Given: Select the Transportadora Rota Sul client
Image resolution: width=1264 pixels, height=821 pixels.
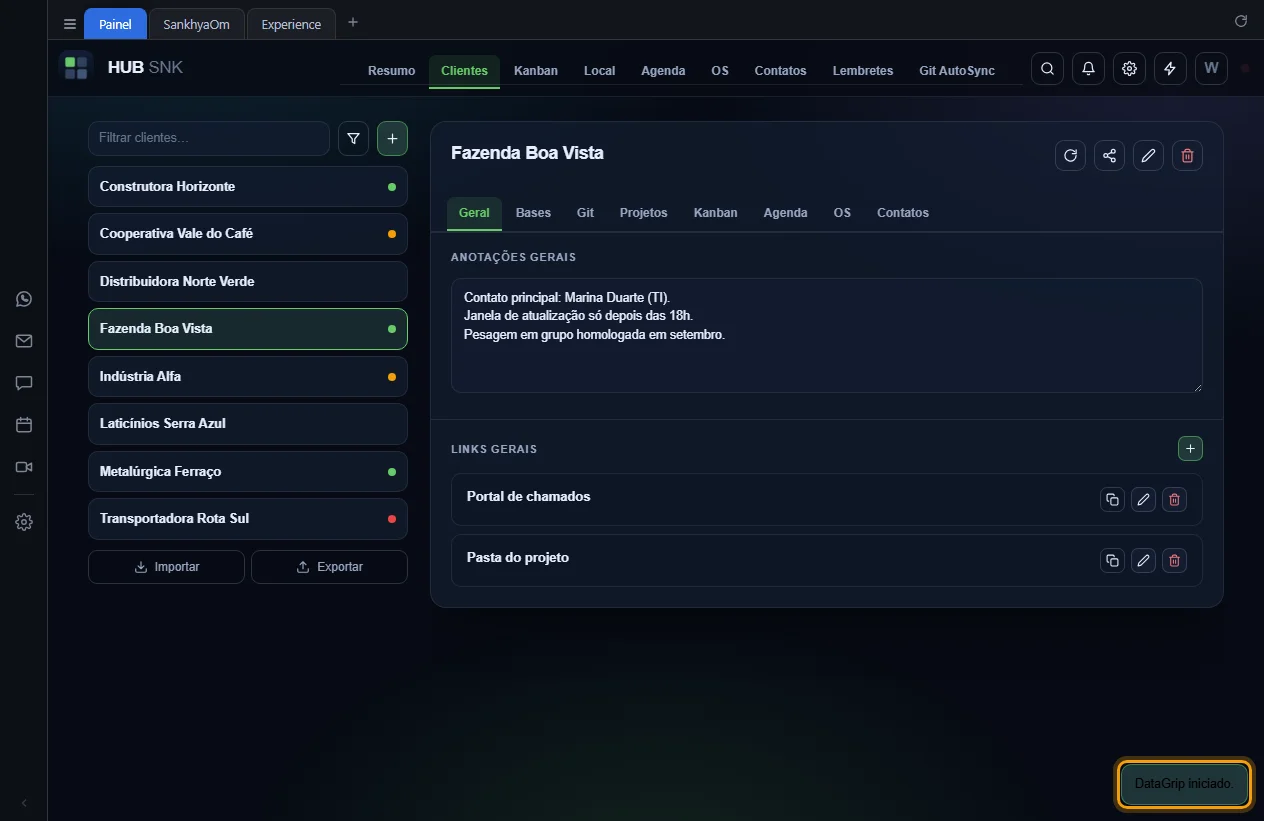Looking at the screenshot, I should pos(248,519).
